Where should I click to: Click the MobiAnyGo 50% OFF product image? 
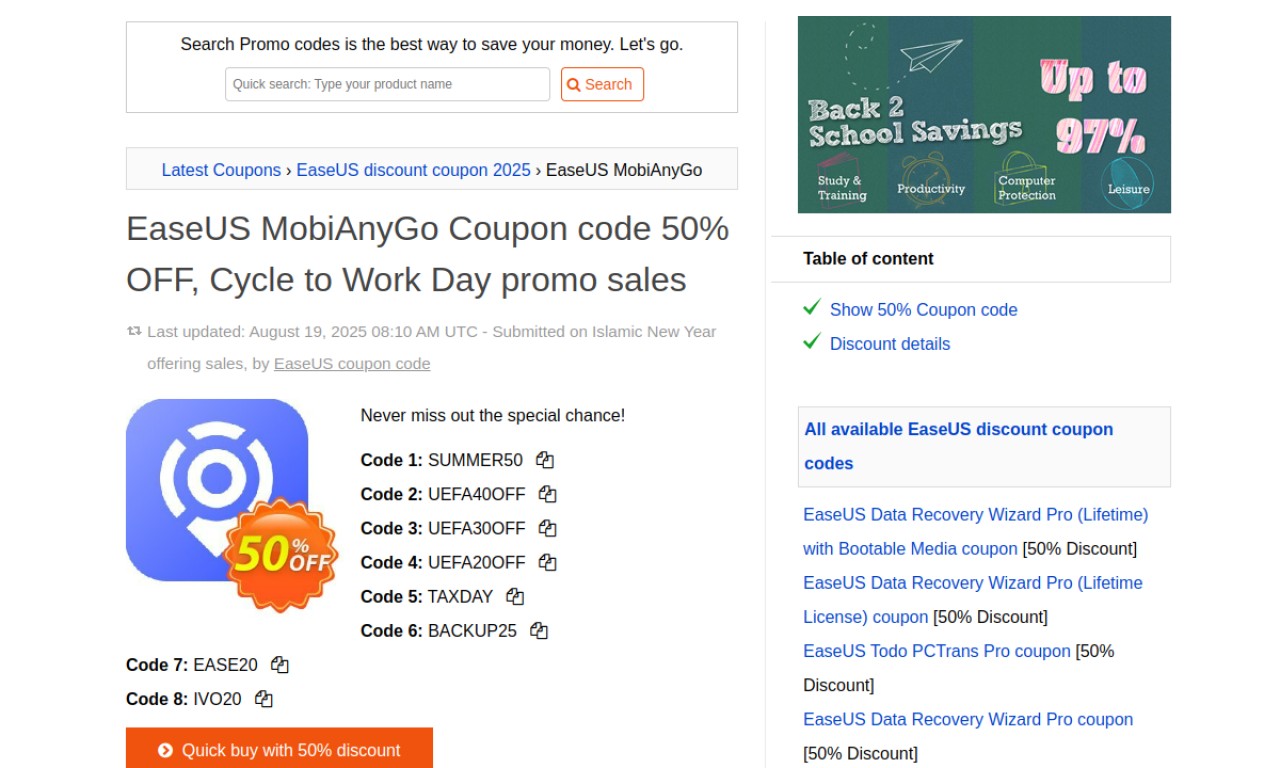(230, 503)
